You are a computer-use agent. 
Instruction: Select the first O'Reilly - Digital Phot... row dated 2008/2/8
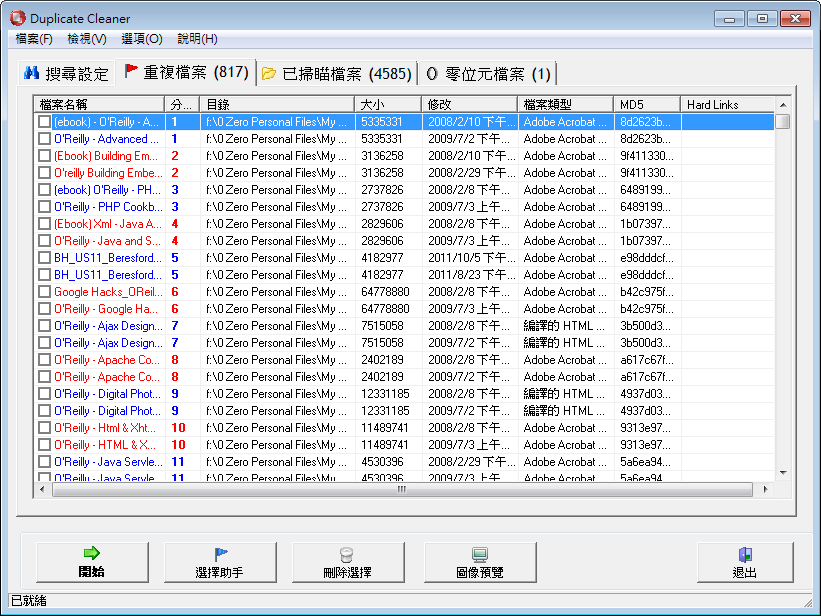pos(404,394)
